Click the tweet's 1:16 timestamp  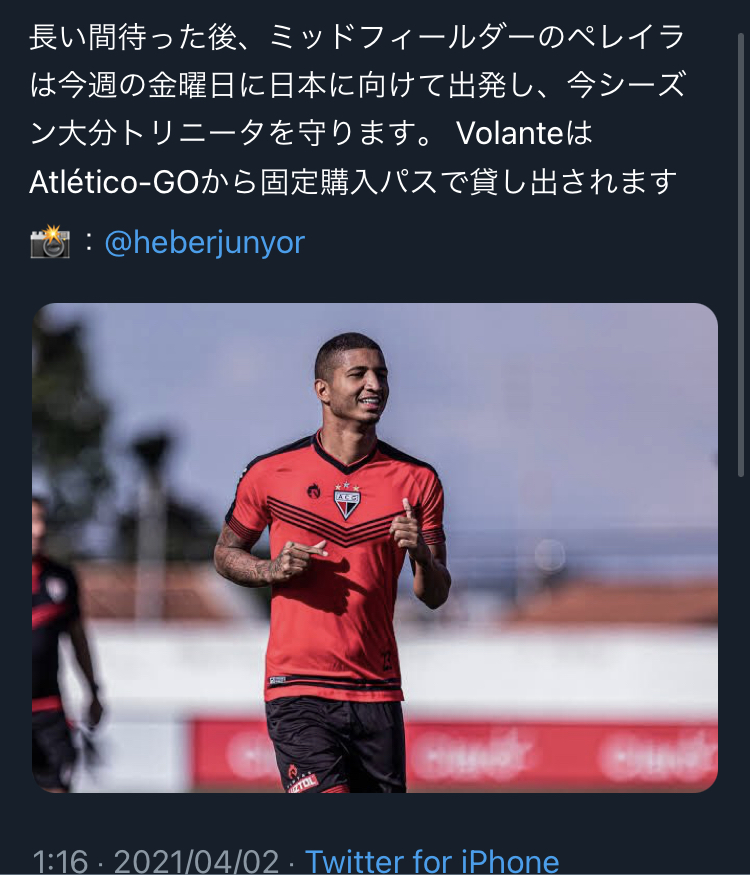60,861
